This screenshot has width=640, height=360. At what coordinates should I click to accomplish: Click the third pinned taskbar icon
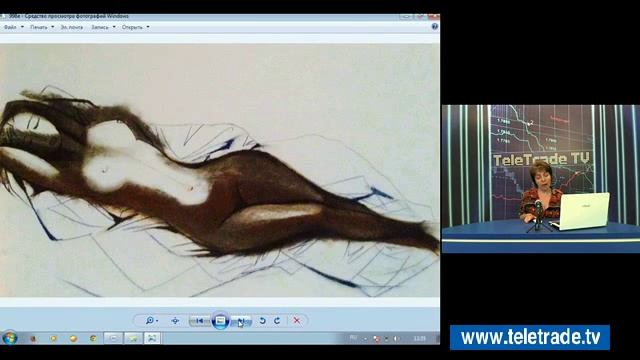click(73, 338)
